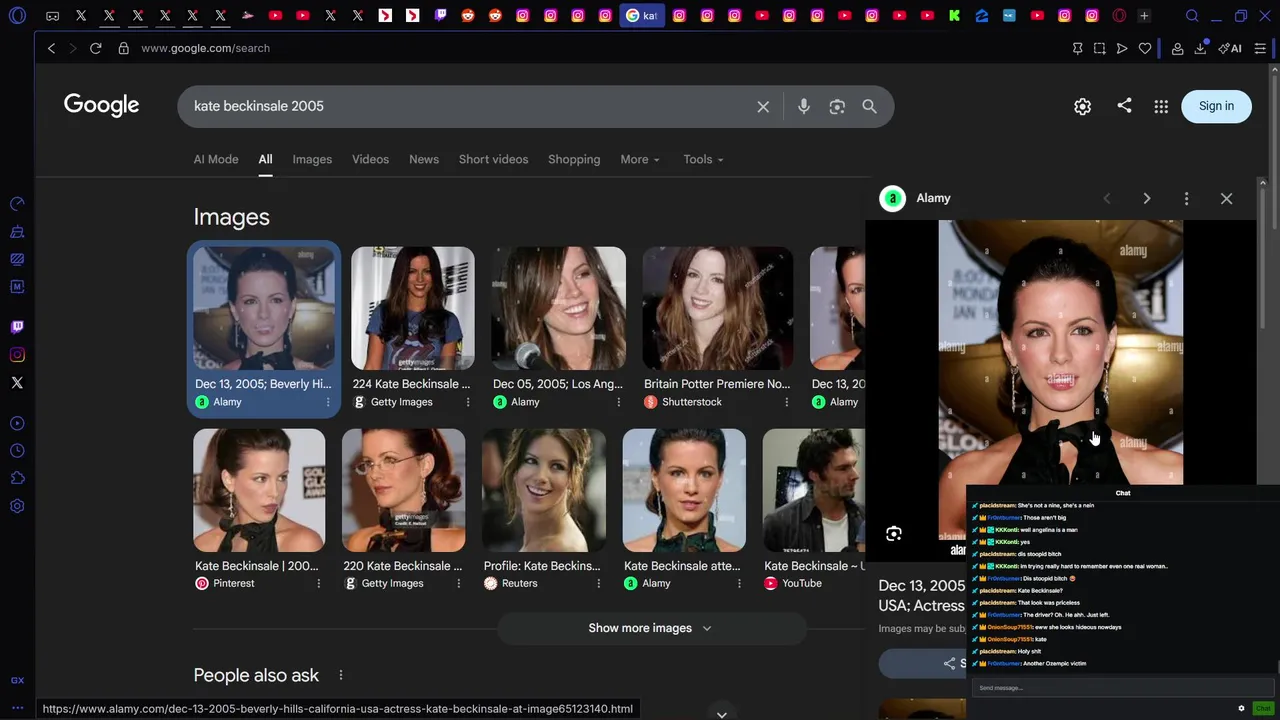Click the address bar URL
This screenshot has width=1280, height=720.
[205, 48]
